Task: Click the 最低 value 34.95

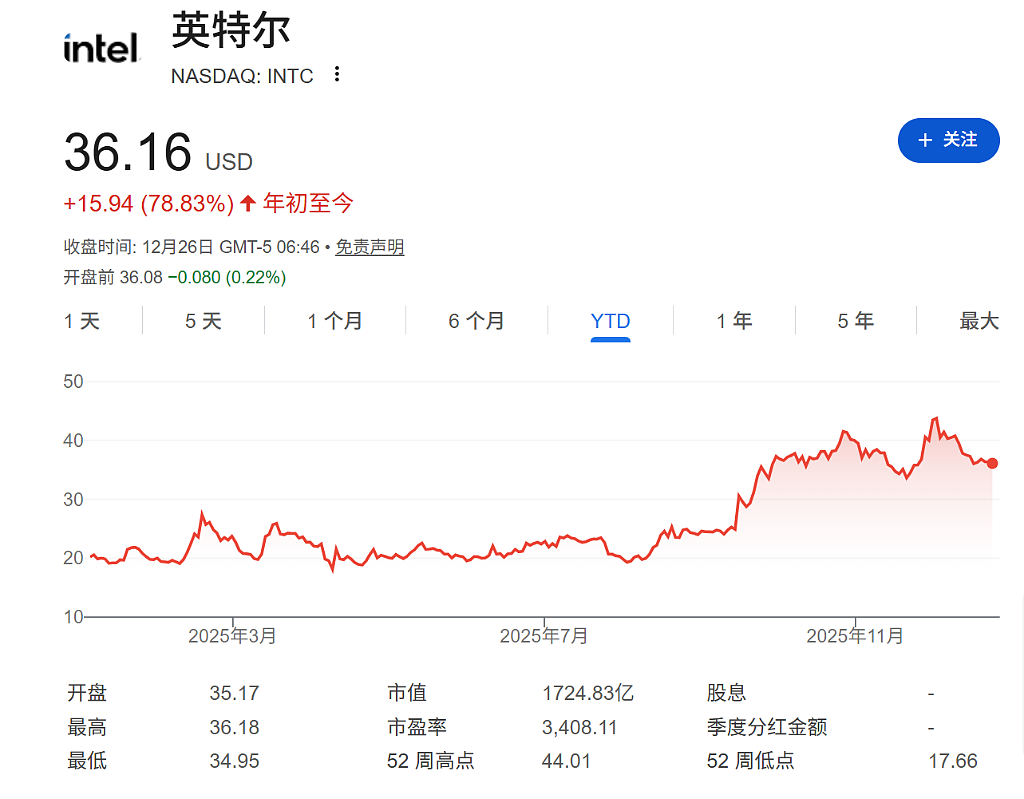Action: [x=234, y=760]
